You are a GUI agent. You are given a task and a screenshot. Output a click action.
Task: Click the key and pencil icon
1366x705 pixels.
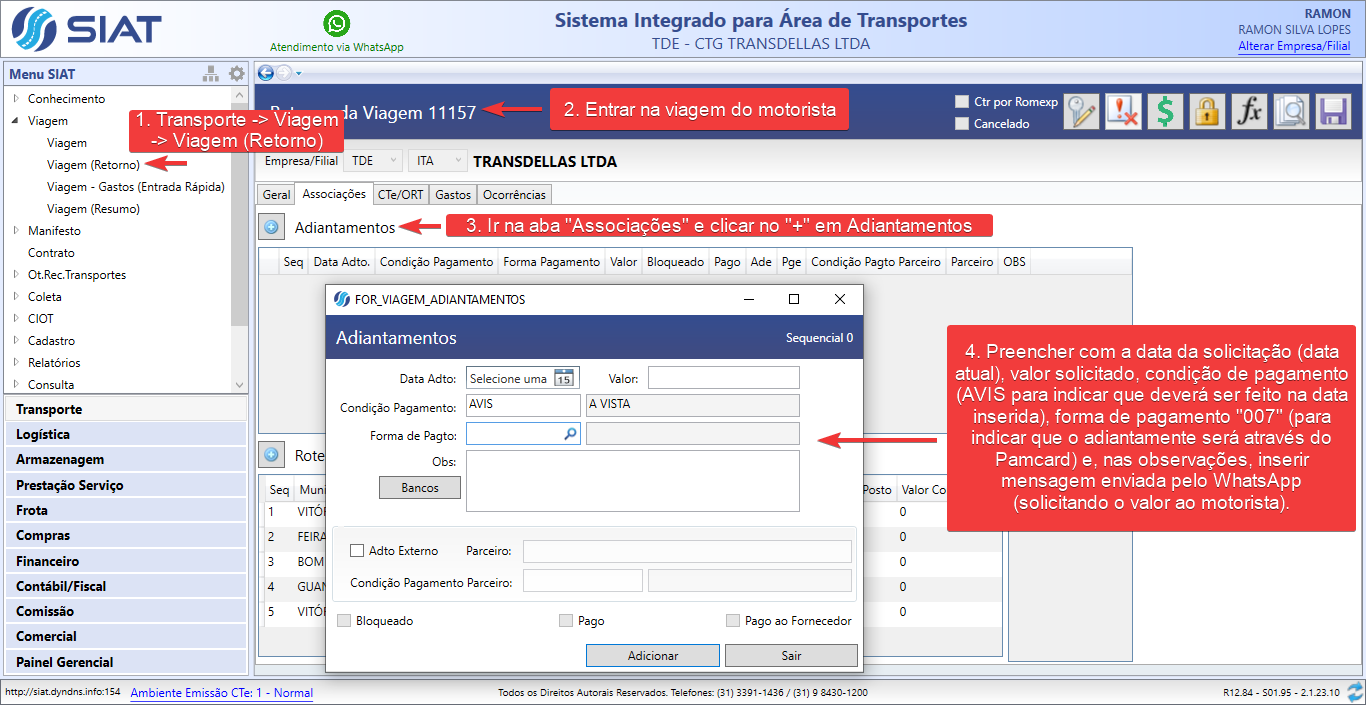pos(1081,111)
